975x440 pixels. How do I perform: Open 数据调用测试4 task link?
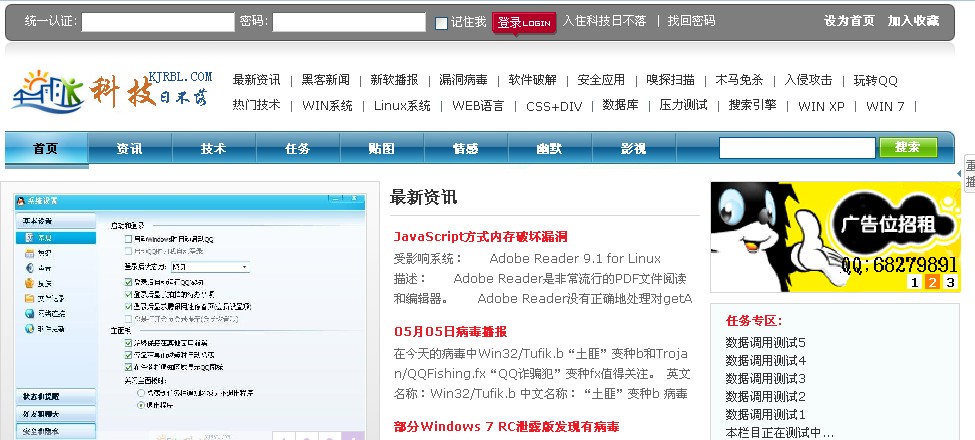(x=765, y=360)
